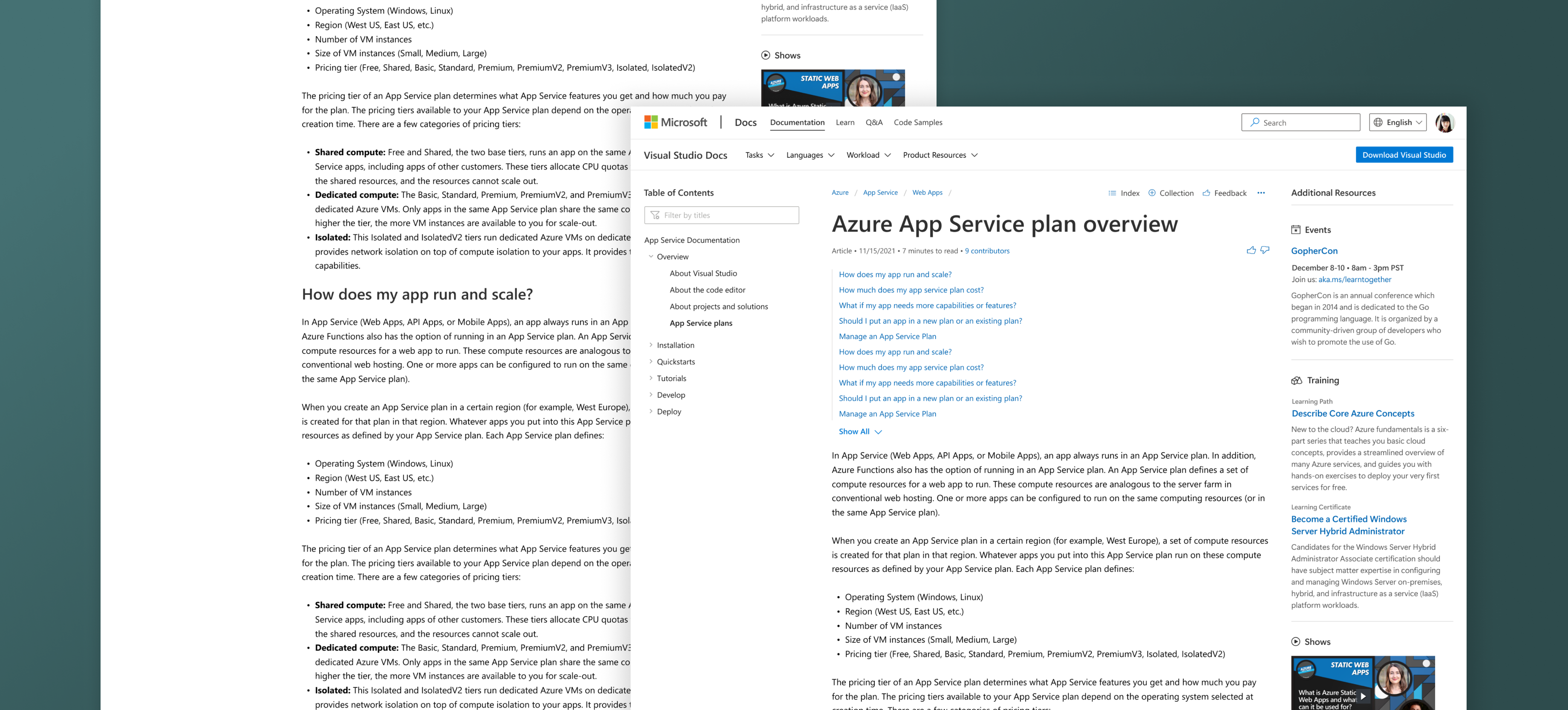The image size is (1568, 710).
Task: Click the globe icon in the language selector
Action: [x=1378, y=122]
